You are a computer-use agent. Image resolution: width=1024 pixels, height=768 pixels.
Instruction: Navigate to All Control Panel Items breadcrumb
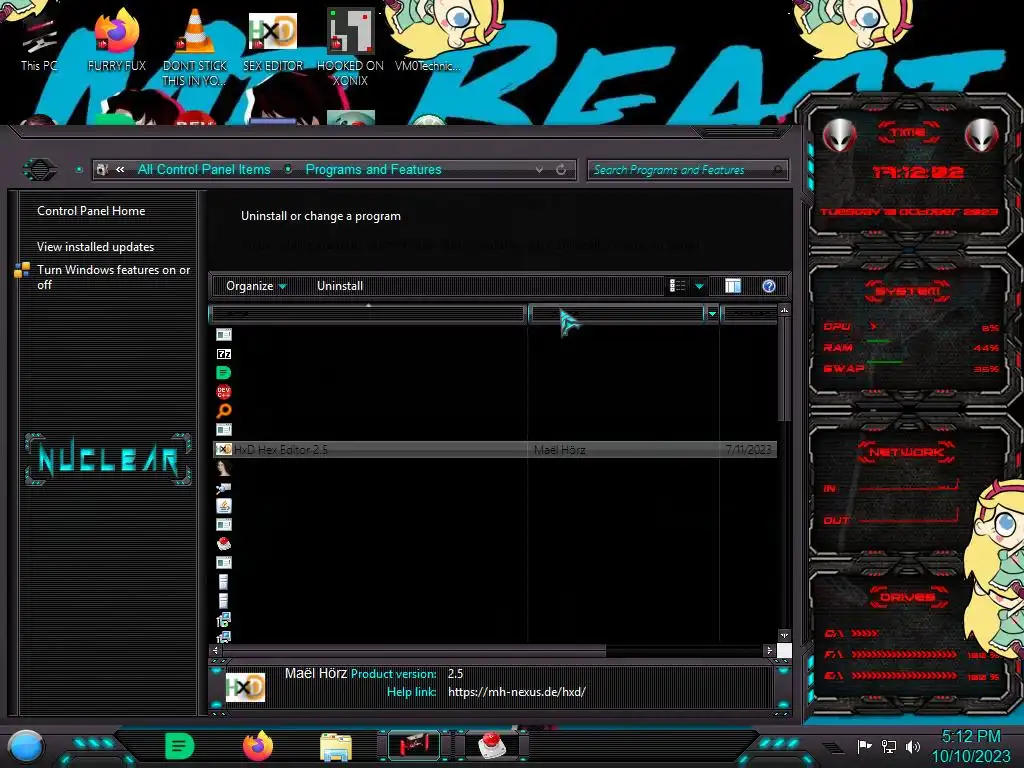point(204,169)
